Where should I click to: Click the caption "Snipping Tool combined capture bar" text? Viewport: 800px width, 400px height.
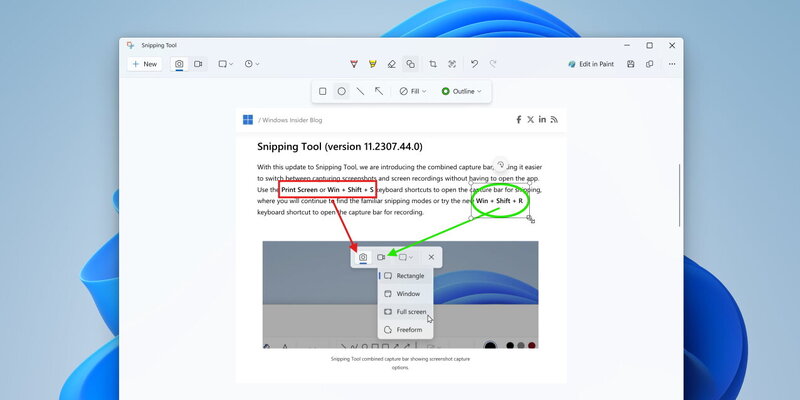[x=400, y=363]
